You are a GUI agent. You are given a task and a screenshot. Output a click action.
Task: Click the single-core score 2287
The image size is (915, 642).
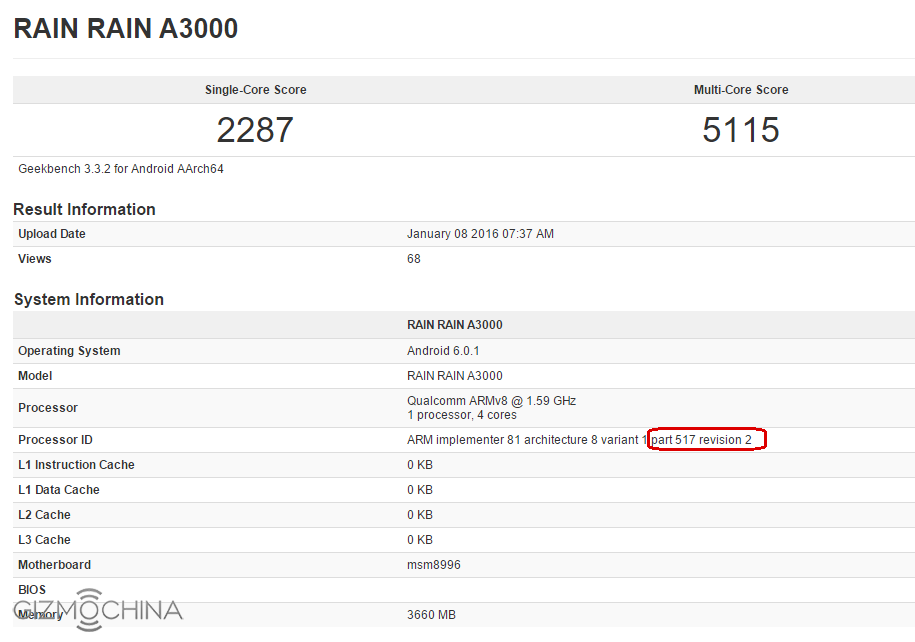[255, 130]
